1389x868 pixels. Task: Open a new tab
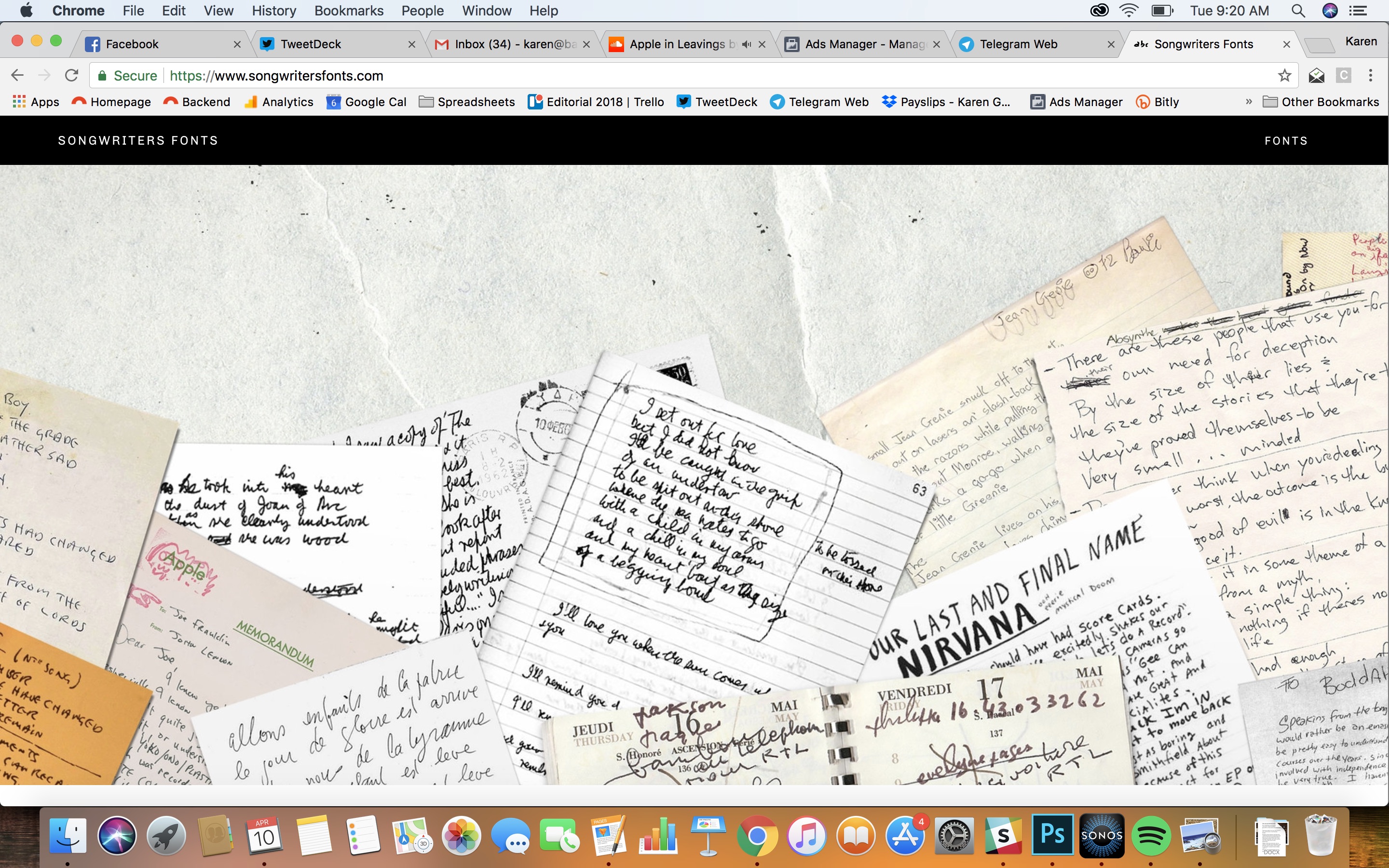1319,45
